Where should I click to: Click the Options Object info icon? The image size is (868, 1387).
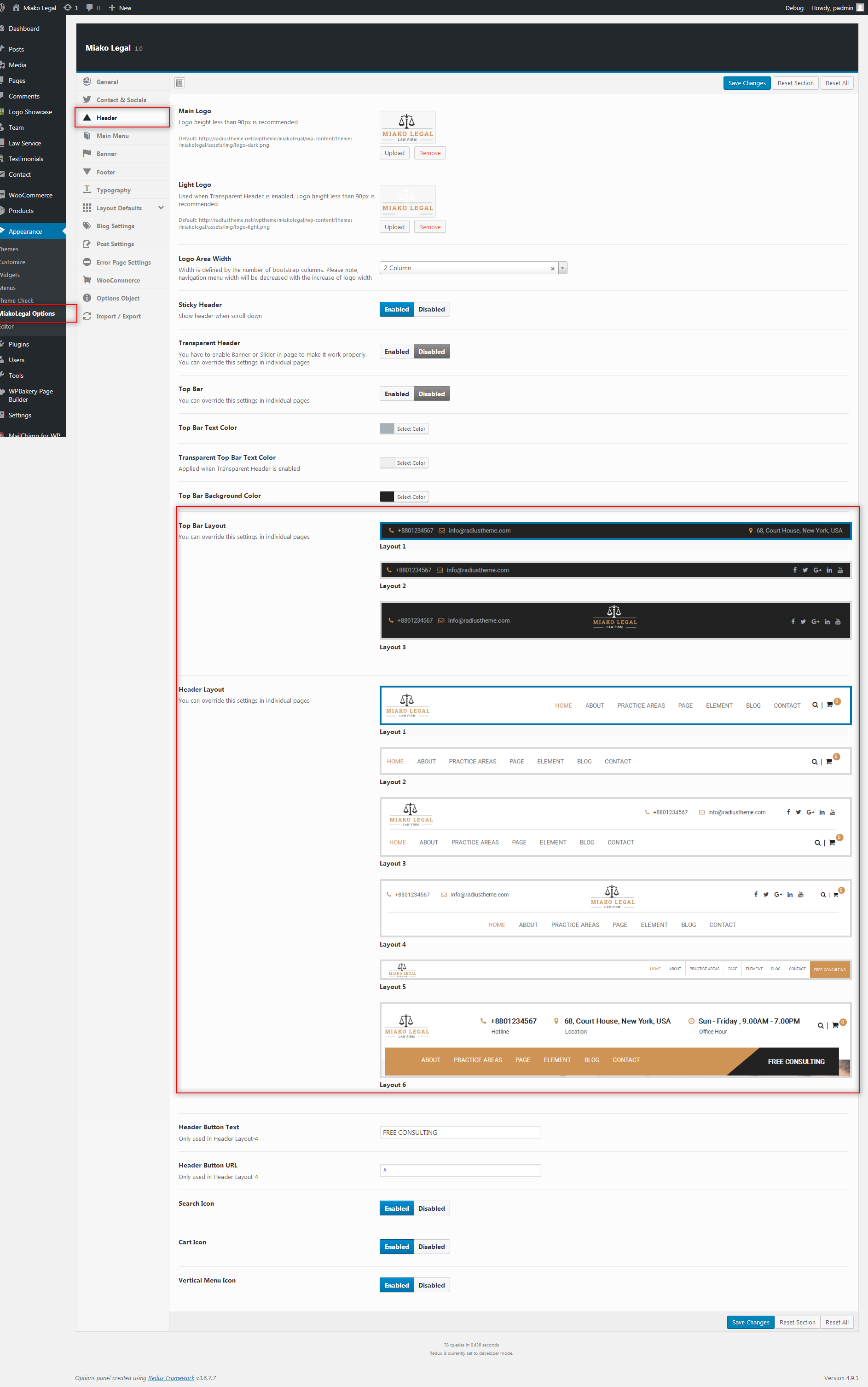(87, 298)
